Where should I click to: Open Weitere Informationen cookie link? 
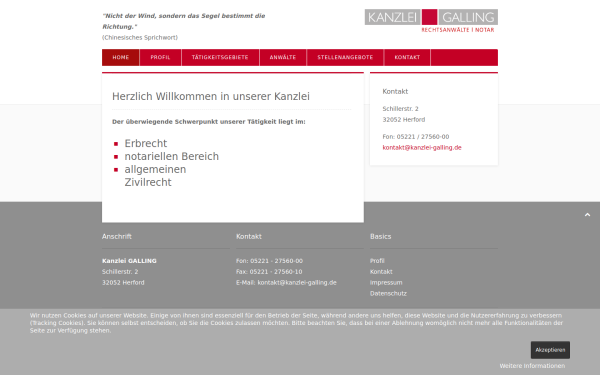click(x=532, y=366)
